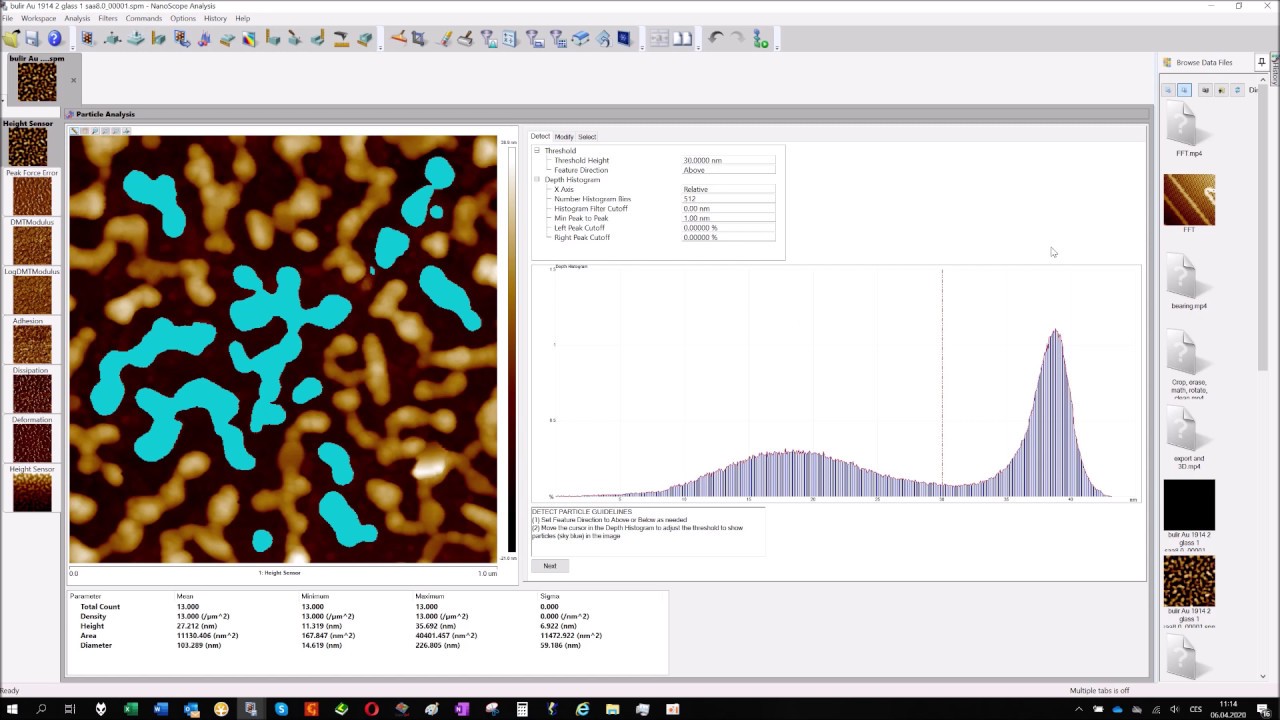Click the Save floppy disk icon
Screen dimensions: 1280x720
(32, 39)
